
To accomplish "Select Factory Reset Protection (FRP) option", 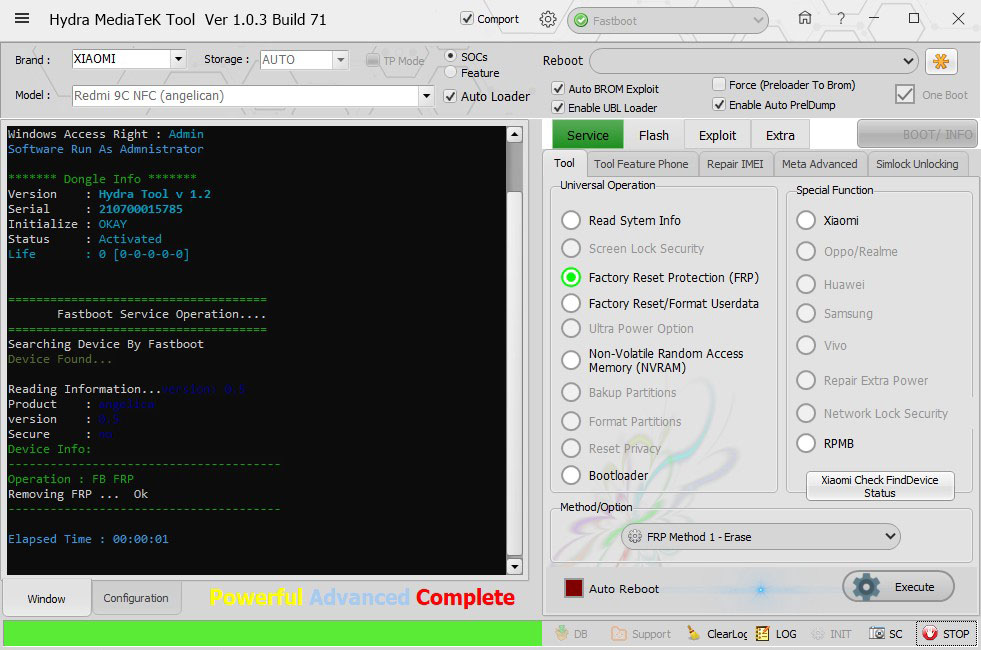I will (x=571, y=277).
